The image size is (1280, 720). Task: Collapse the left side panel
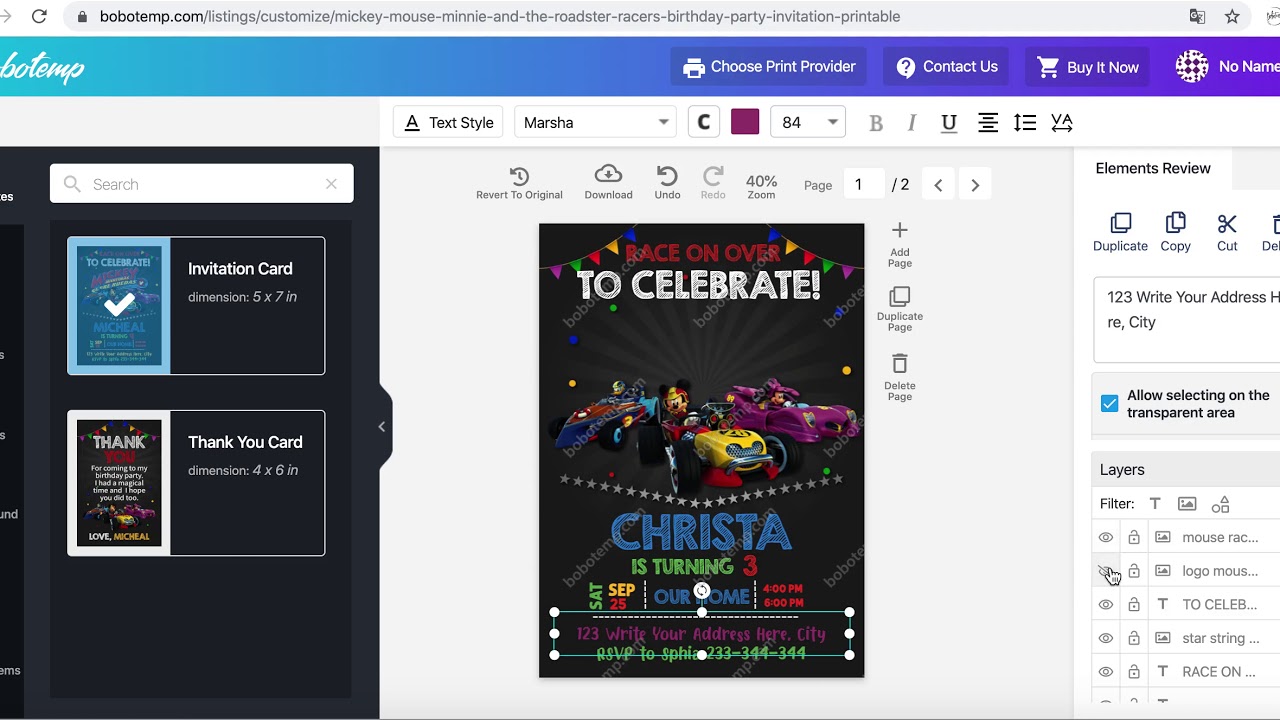tap(382, 427)
